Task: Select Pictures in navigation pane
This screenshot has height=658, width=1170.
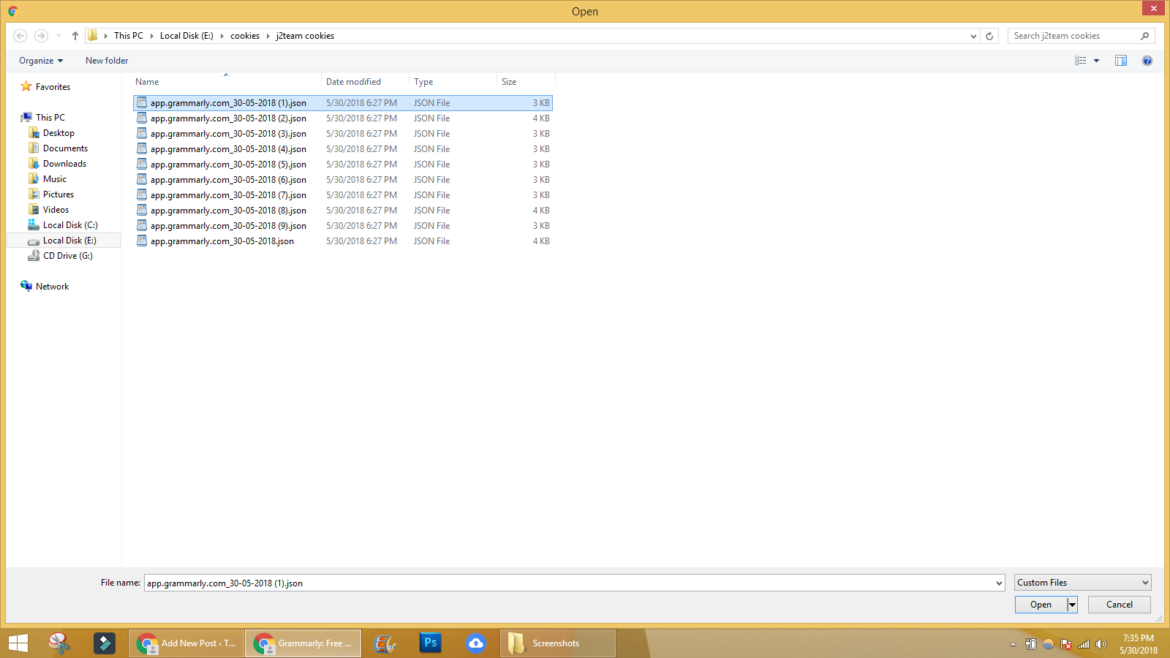Action: pos(58,195)
